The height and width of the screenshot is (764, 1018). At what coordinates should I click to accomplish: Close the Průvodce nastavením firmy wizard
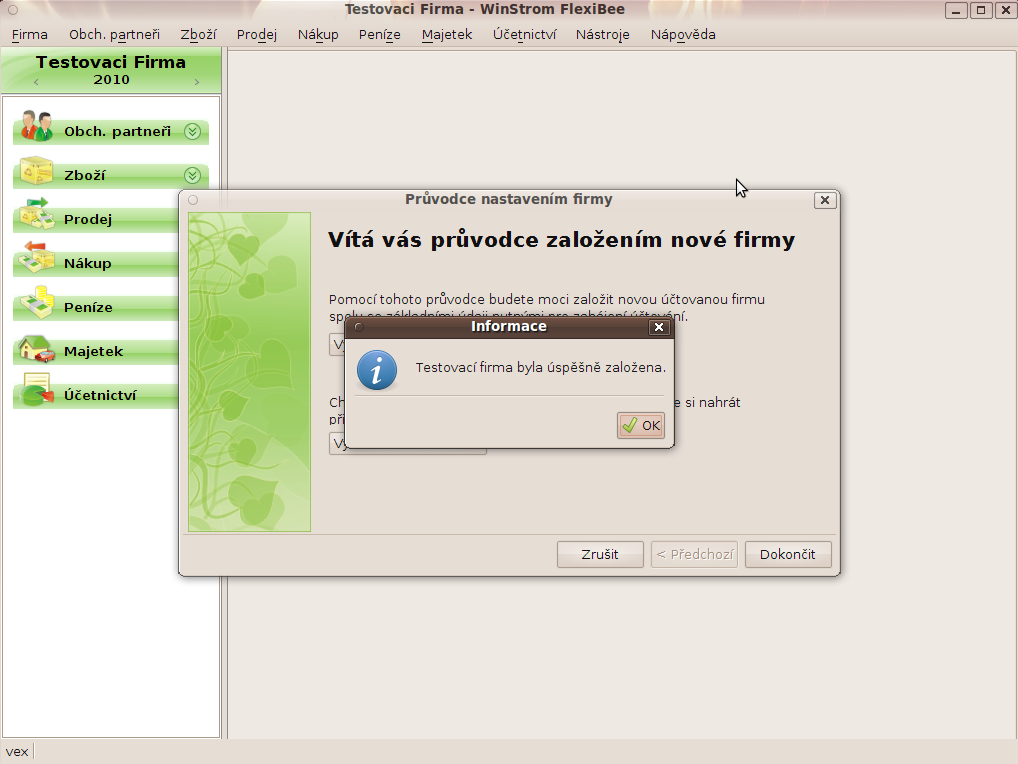(x=825, y=200)
